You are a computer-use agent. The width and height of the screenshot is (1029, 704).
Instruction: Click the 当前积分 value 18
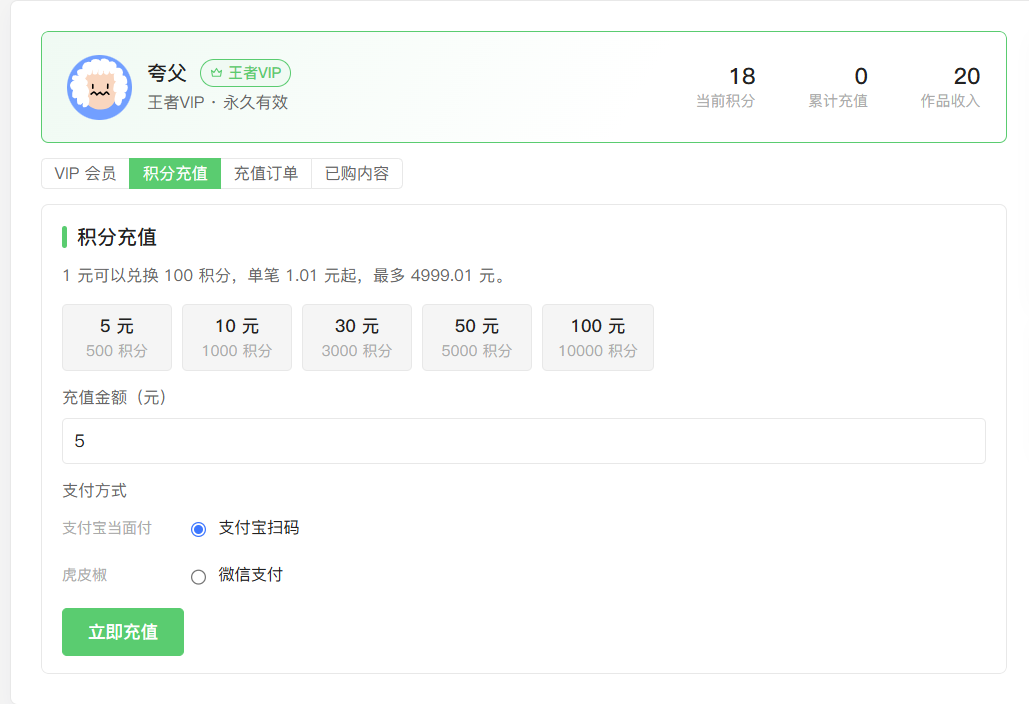coord(742,76)
